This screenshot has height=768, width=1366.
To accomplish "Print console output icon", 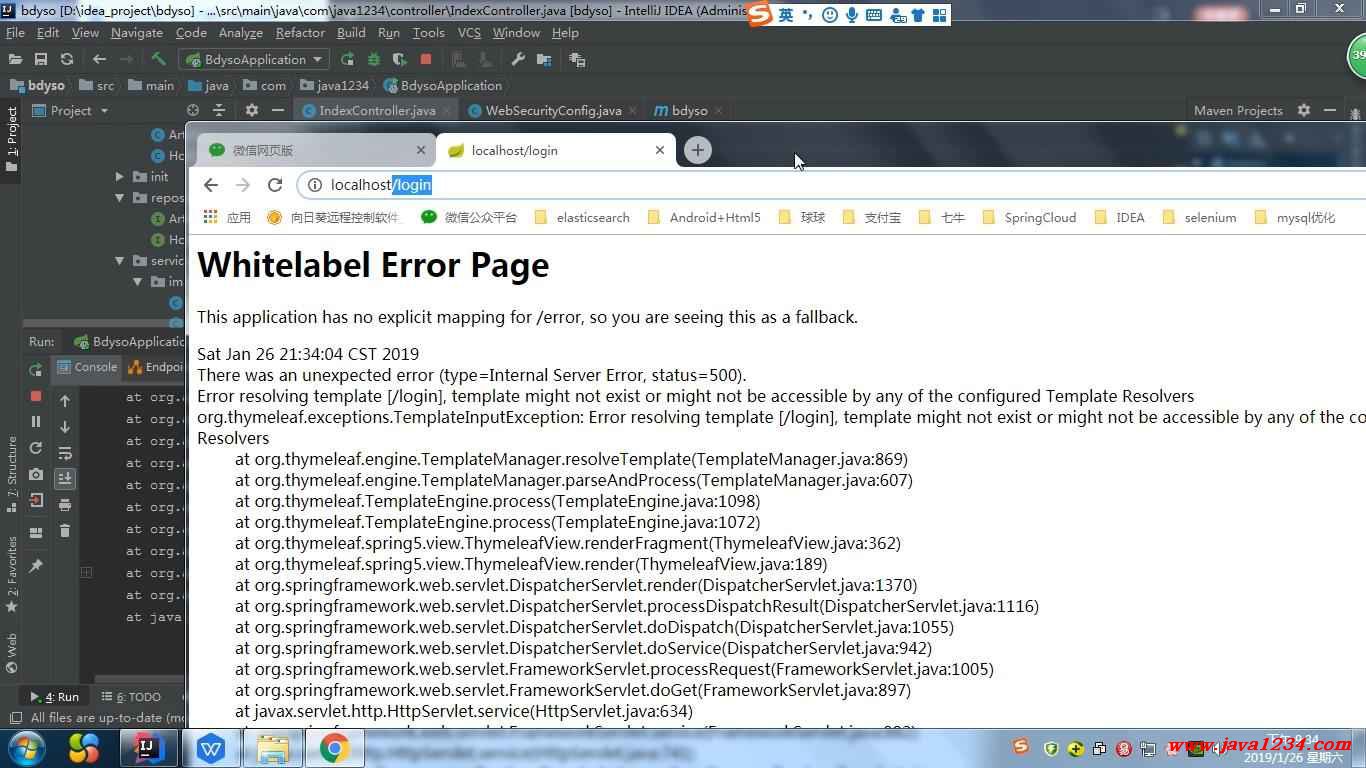I will (65, 505).
